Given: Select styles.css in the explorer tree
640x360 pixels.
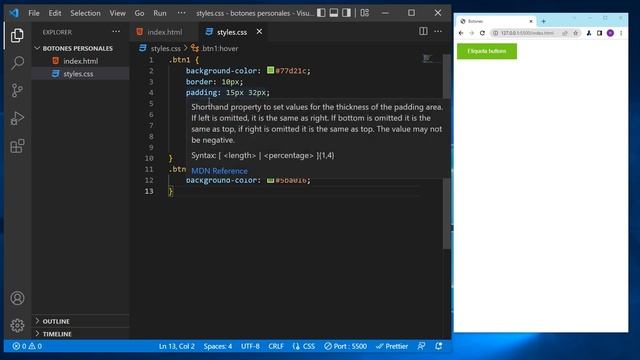Looking at the screenshot, I should pyautogui.click(x=80, y=74).
